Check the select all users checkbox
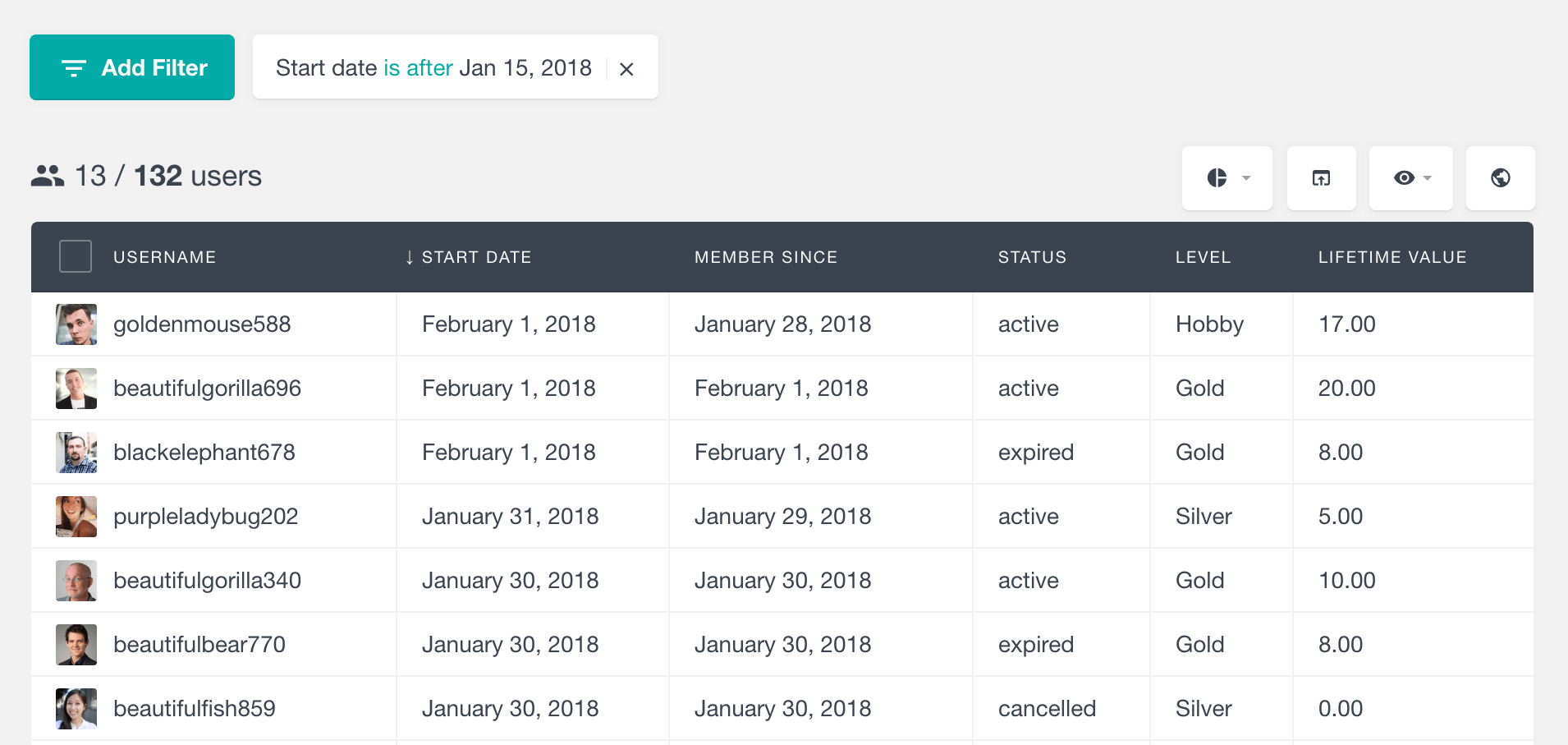The image size is (1568, 745). tap(76, 256)
